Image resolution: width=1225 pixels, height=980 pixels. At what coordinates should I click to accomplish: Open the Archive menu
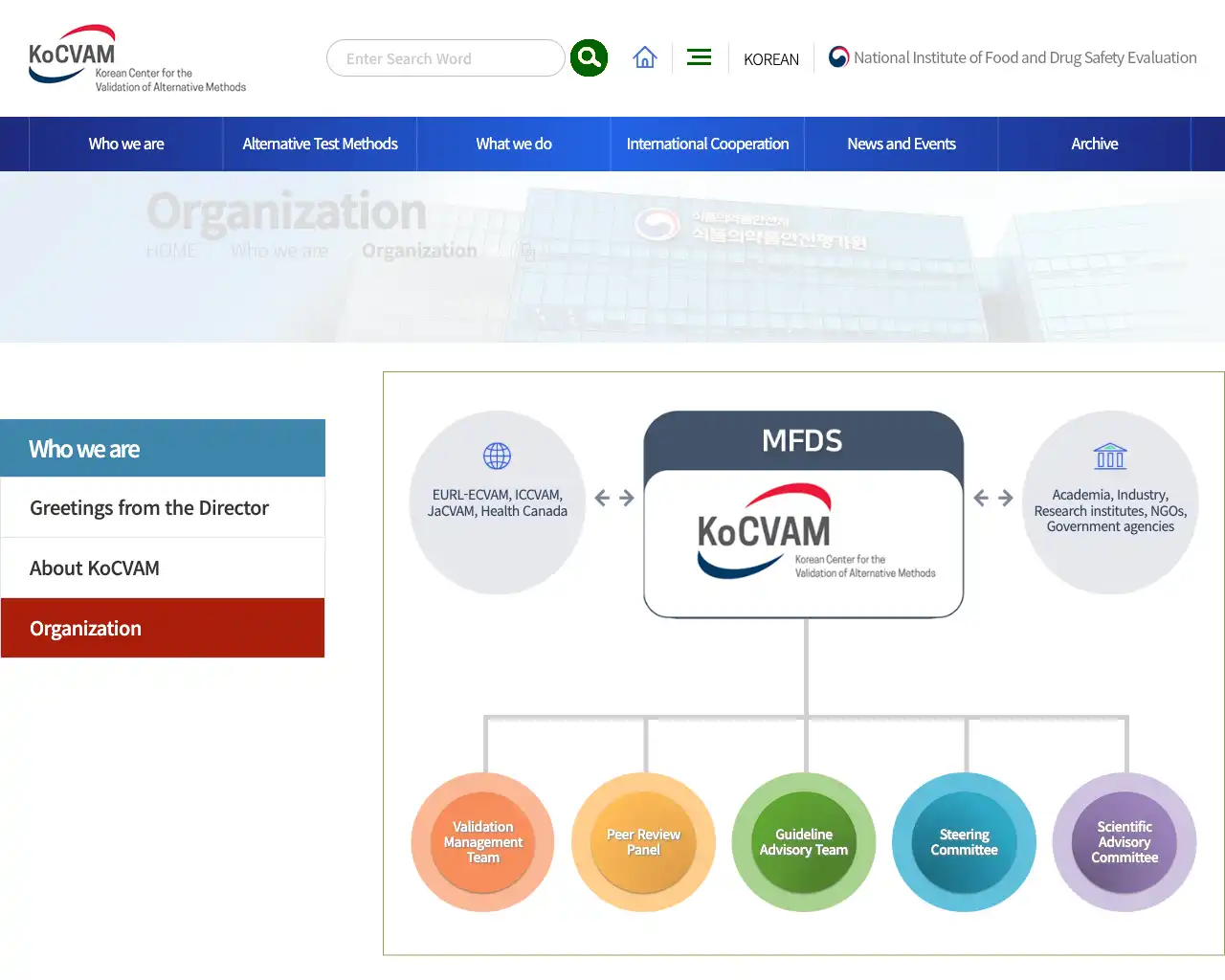[x=1095, y=144]
